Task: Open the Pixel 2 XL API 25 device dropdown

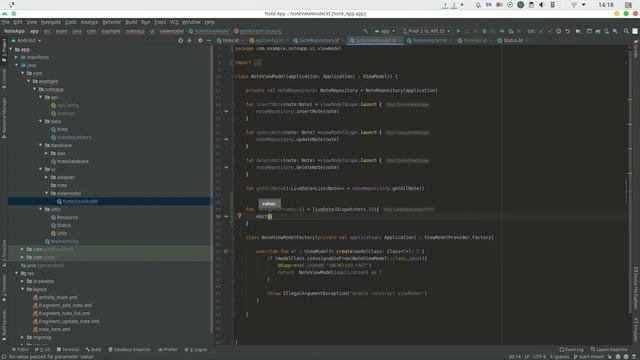Action: [426, 31]
